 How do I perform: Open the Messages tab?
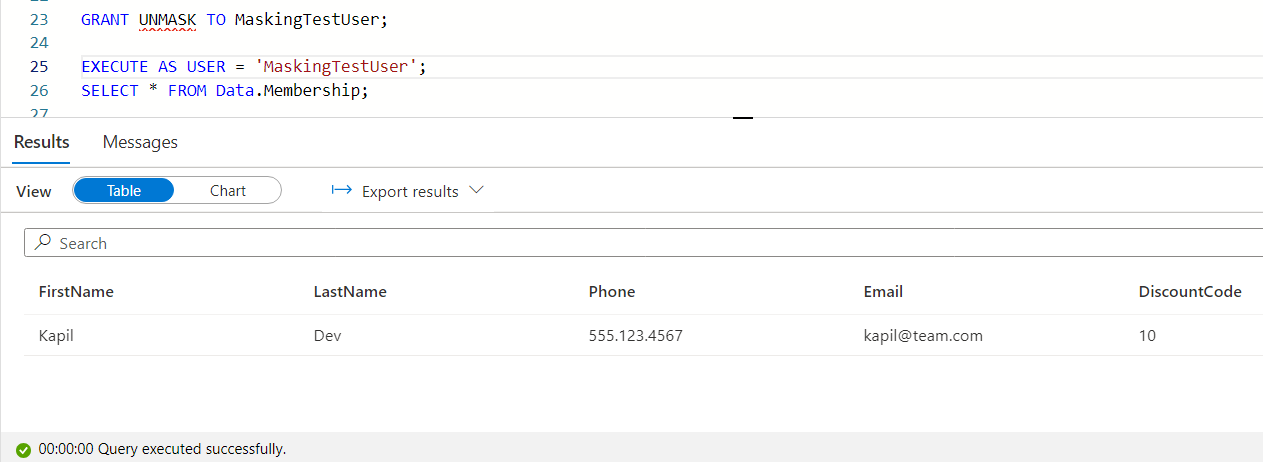point(140,142)
